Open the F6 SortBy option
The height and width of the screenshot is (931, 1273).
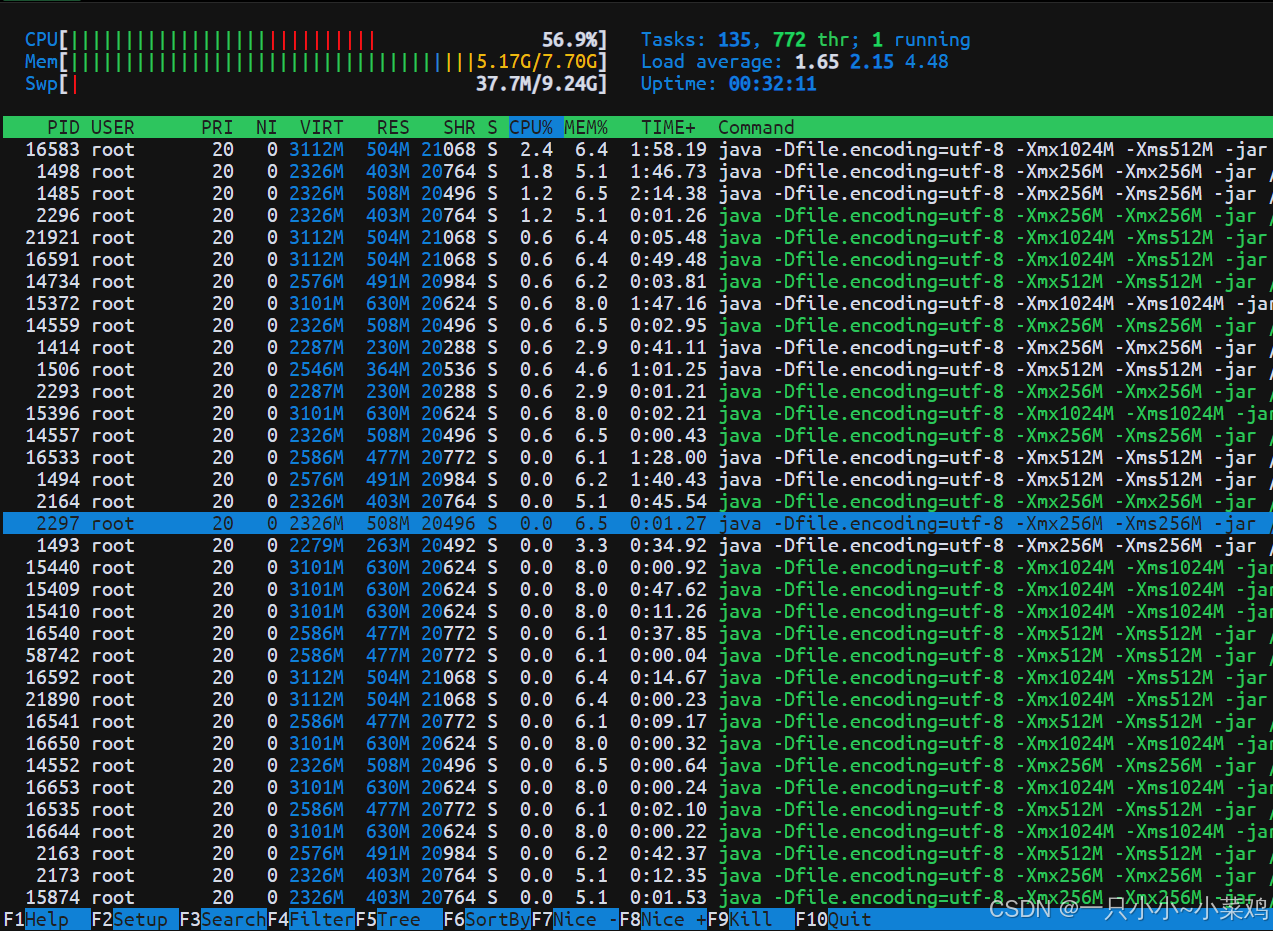pyautogui.click(x=486, y=920)
